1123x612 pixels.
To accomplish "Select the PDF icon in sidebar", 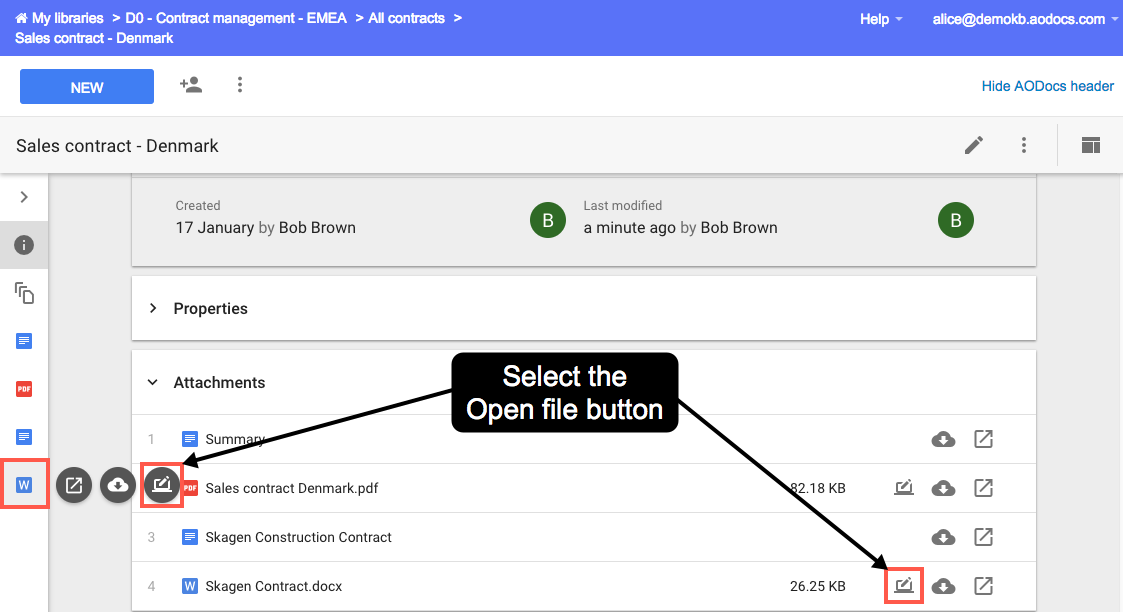I will click(24, 389).
